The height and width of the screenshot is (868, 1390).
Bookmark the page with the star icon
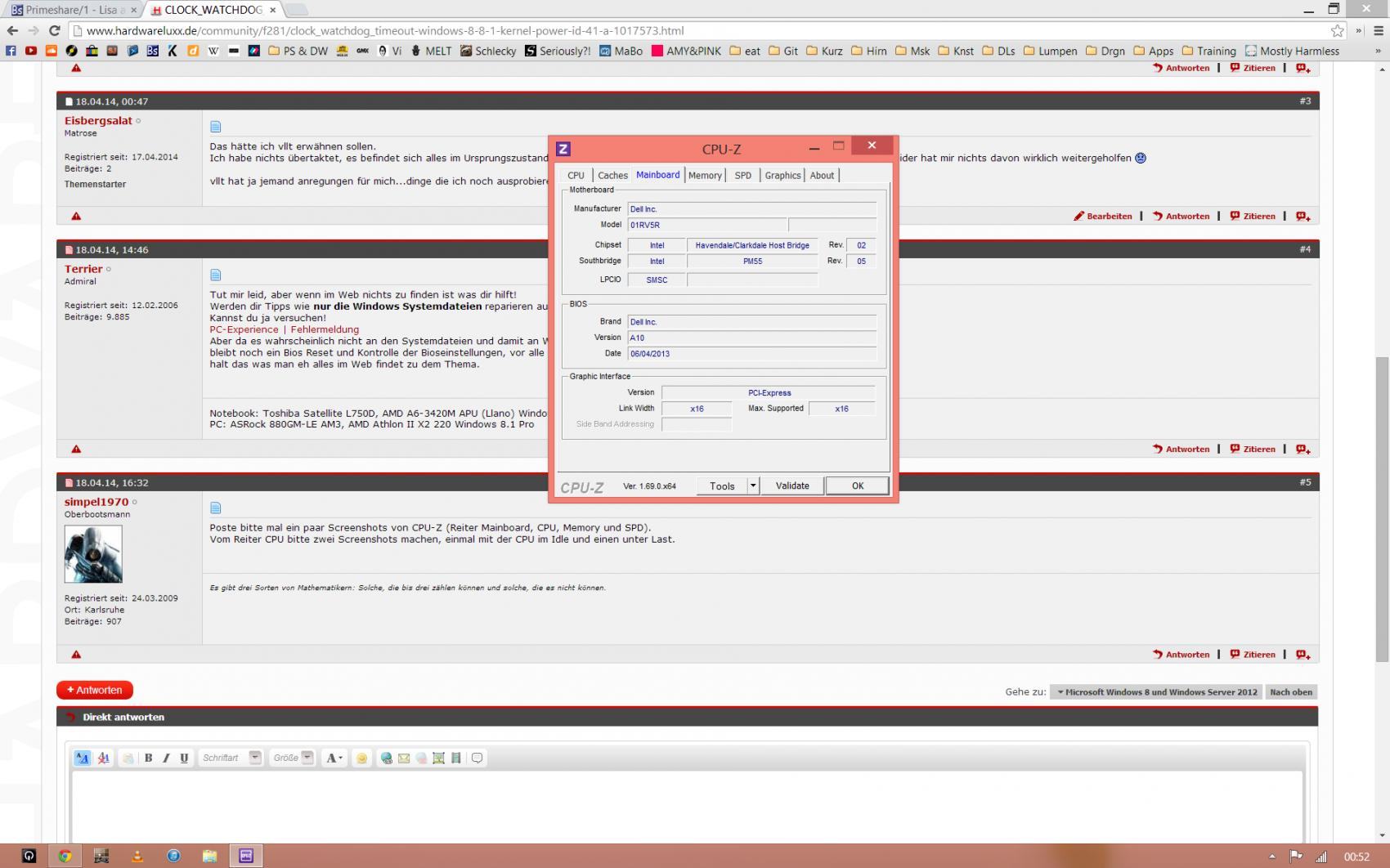[1337, 30]
